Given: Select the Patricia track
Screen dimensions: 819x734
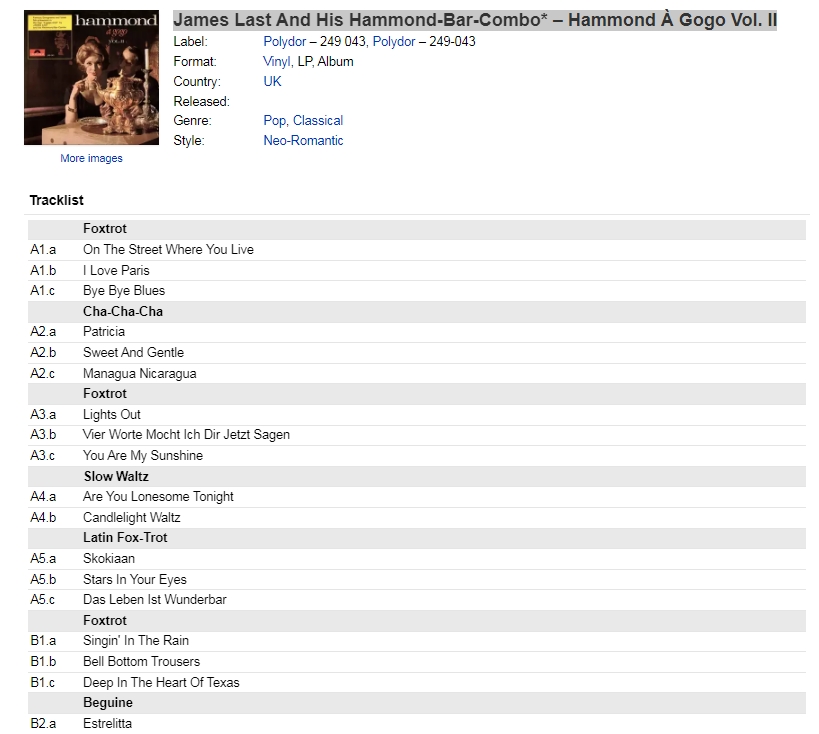Looking at the screenshot, I should (104, 332).
